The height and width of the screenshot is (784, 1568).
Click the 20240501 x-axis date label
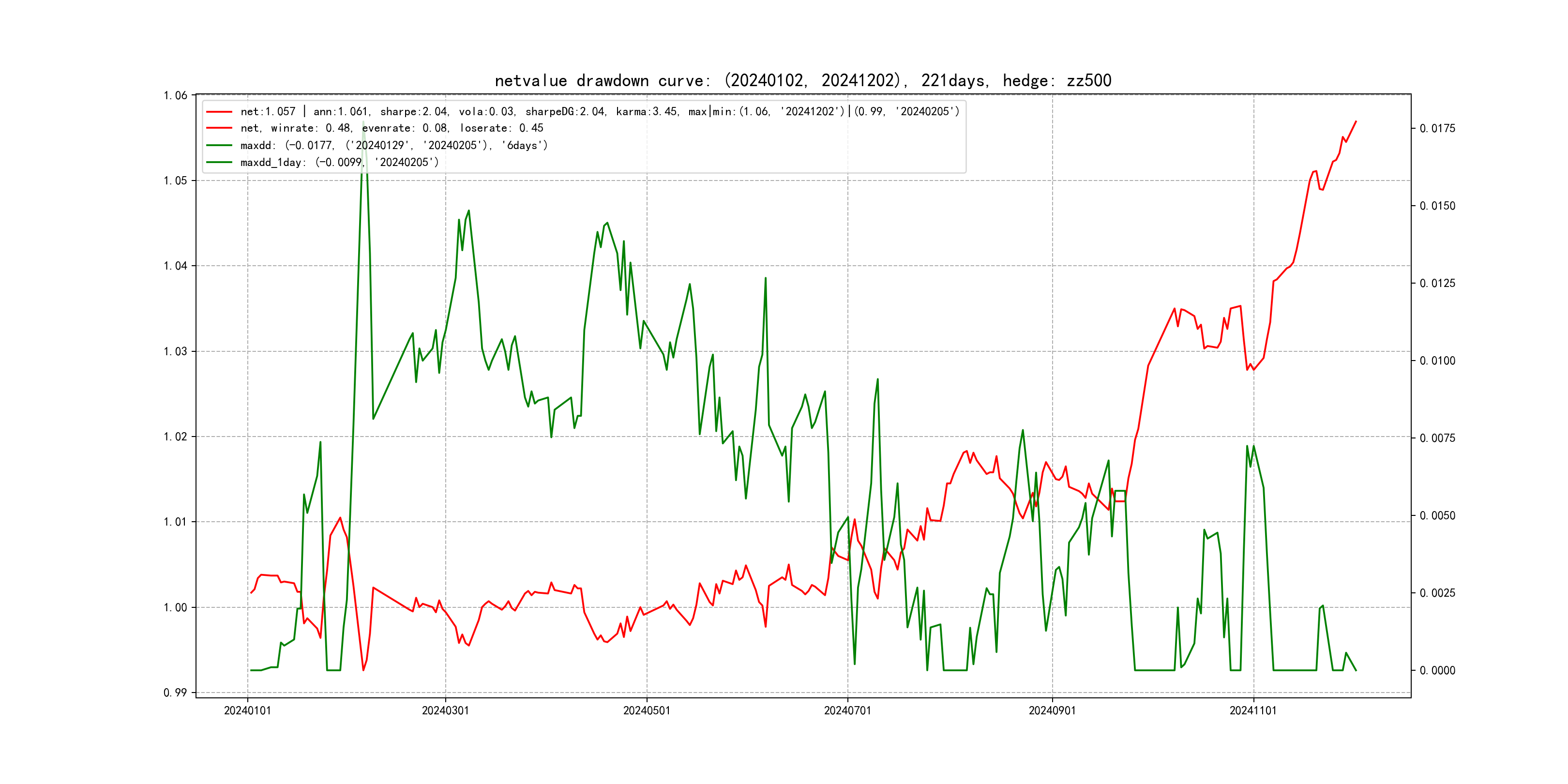pos(647,711)
